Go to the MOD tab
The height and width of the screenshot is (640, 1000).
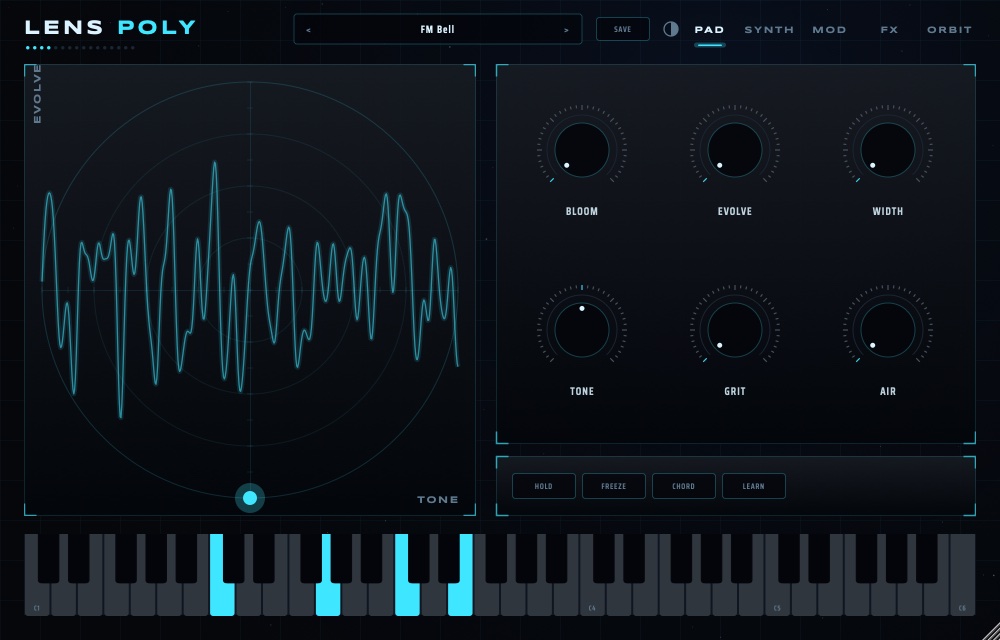[829, 30]
